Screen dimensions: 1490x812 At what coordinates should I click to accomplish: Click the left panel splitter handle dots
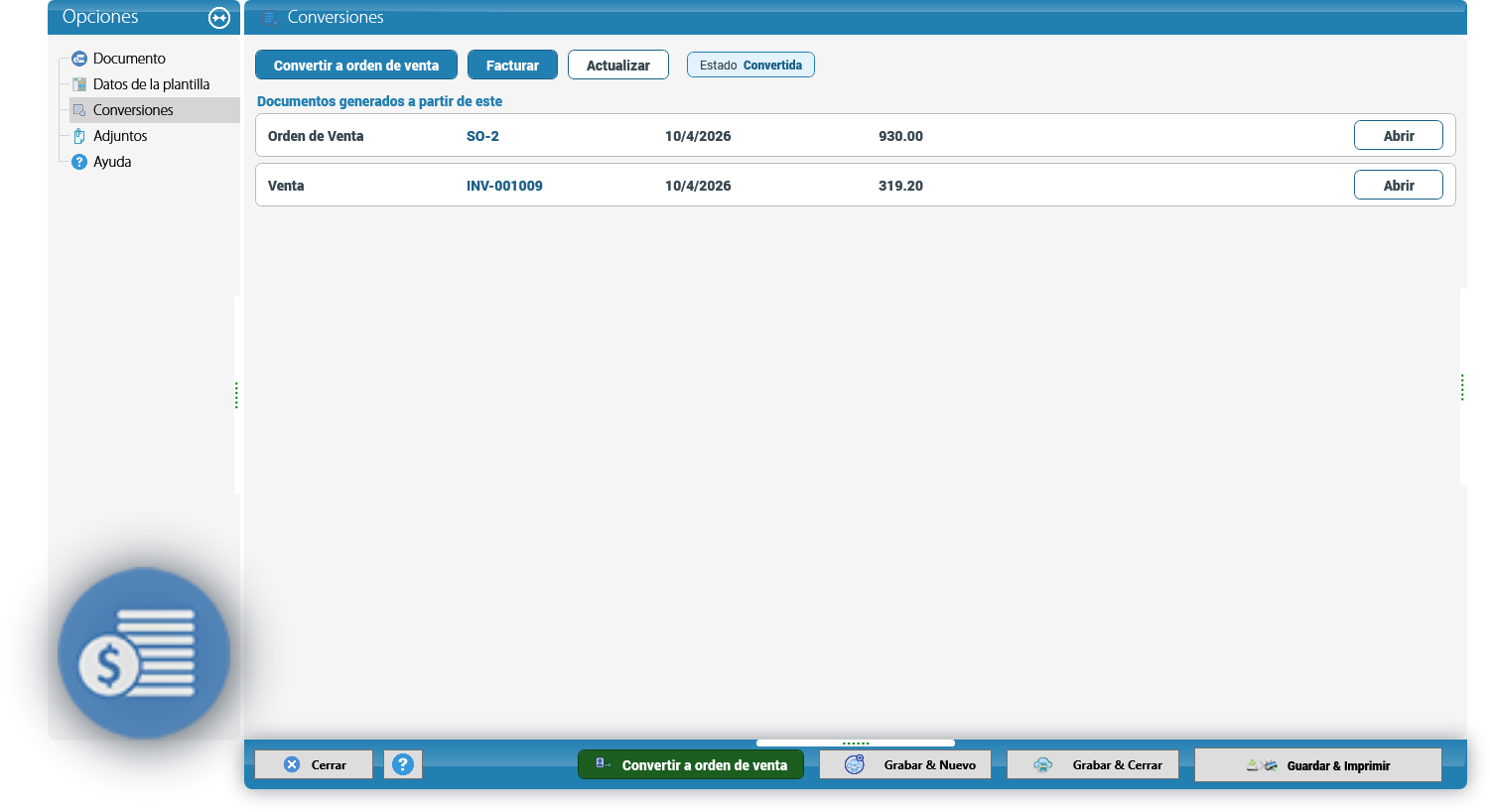click(x=236, y=395)
